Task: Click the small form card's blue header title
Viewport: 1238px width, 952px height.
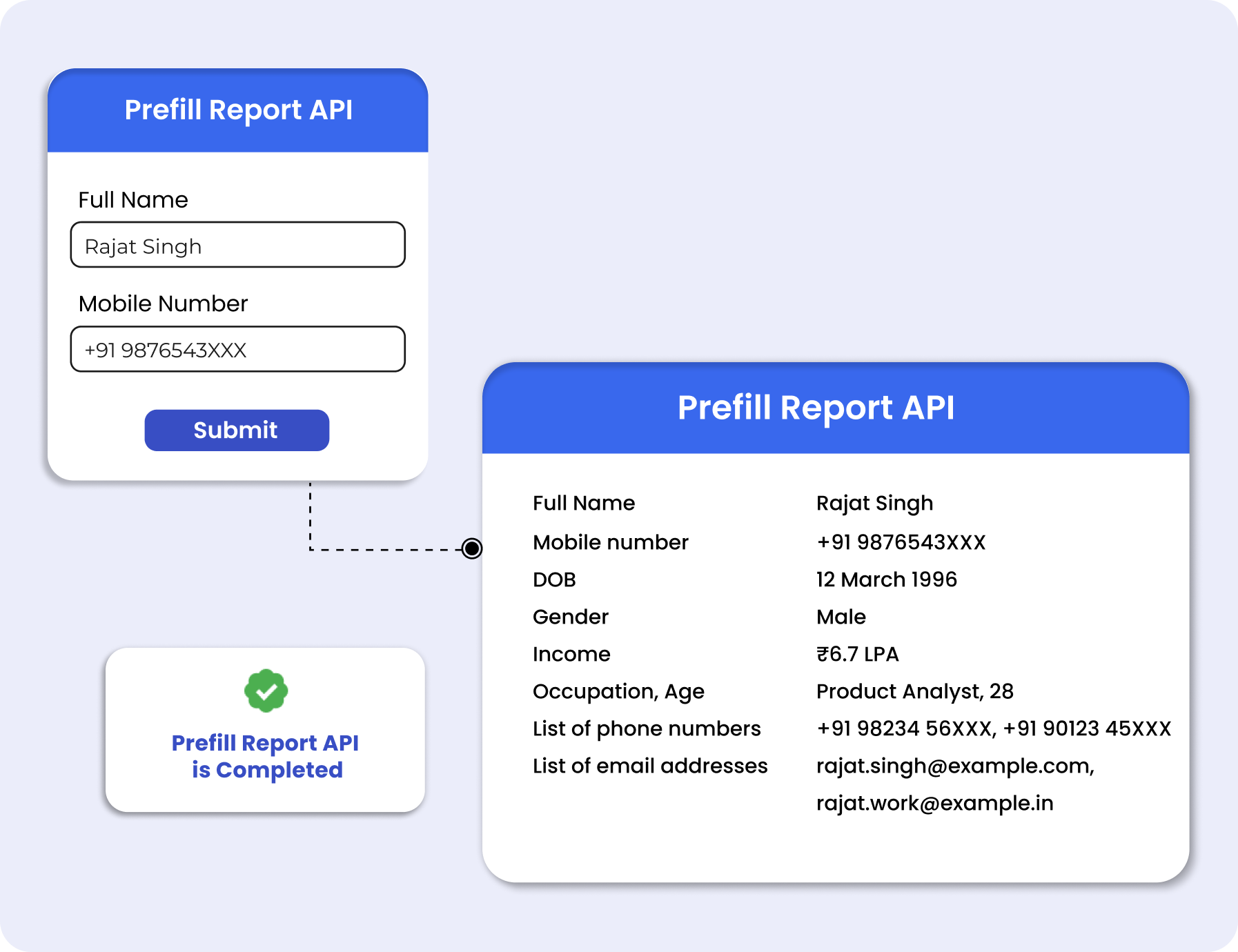Action: point(238,110)
